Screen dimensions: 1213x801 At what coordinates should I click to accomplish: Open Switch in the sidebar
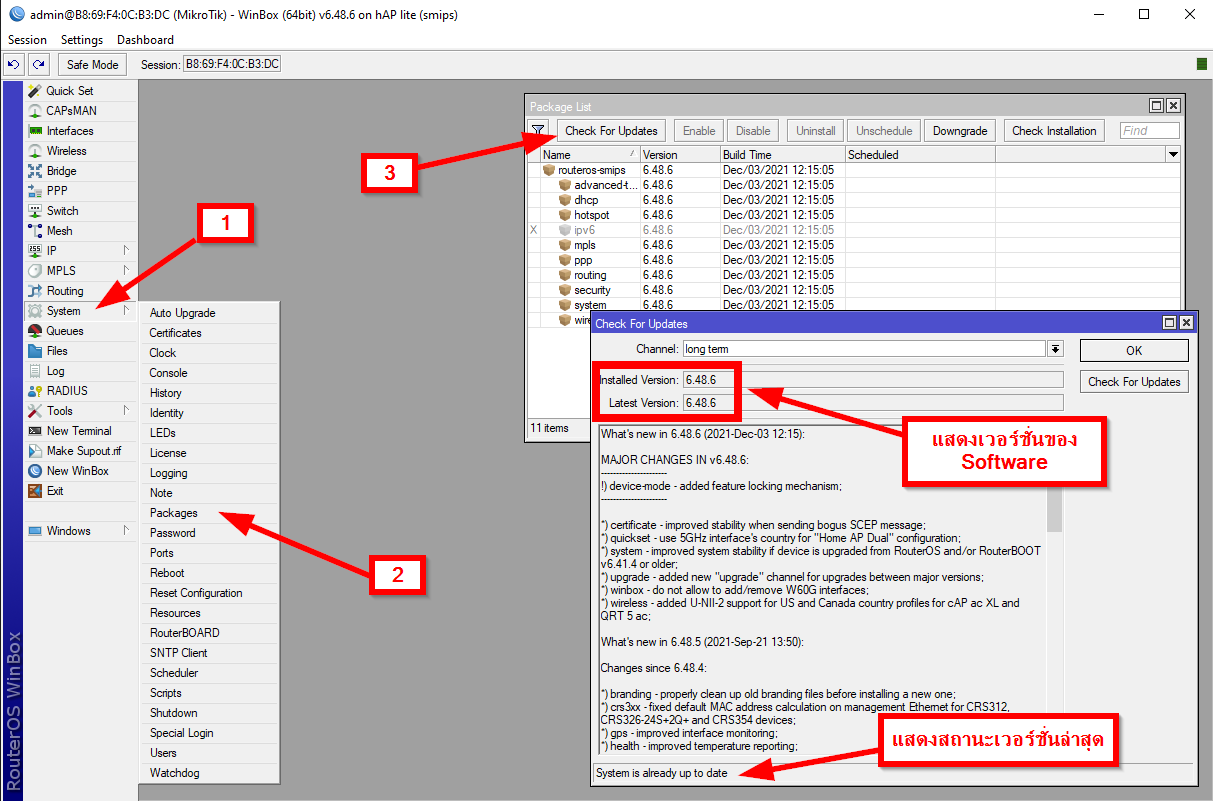(x=80, y=211)
